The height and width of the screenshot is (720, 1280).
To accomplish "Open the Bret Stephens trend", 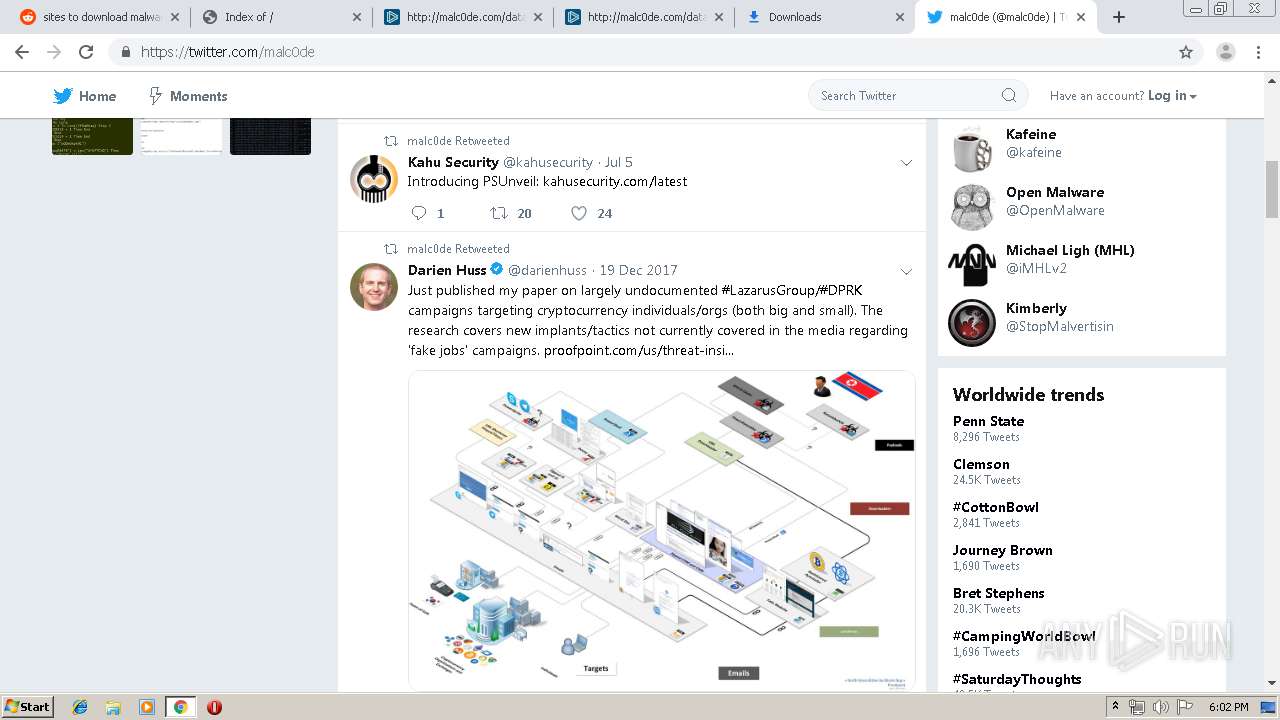I will pos(999,593).
